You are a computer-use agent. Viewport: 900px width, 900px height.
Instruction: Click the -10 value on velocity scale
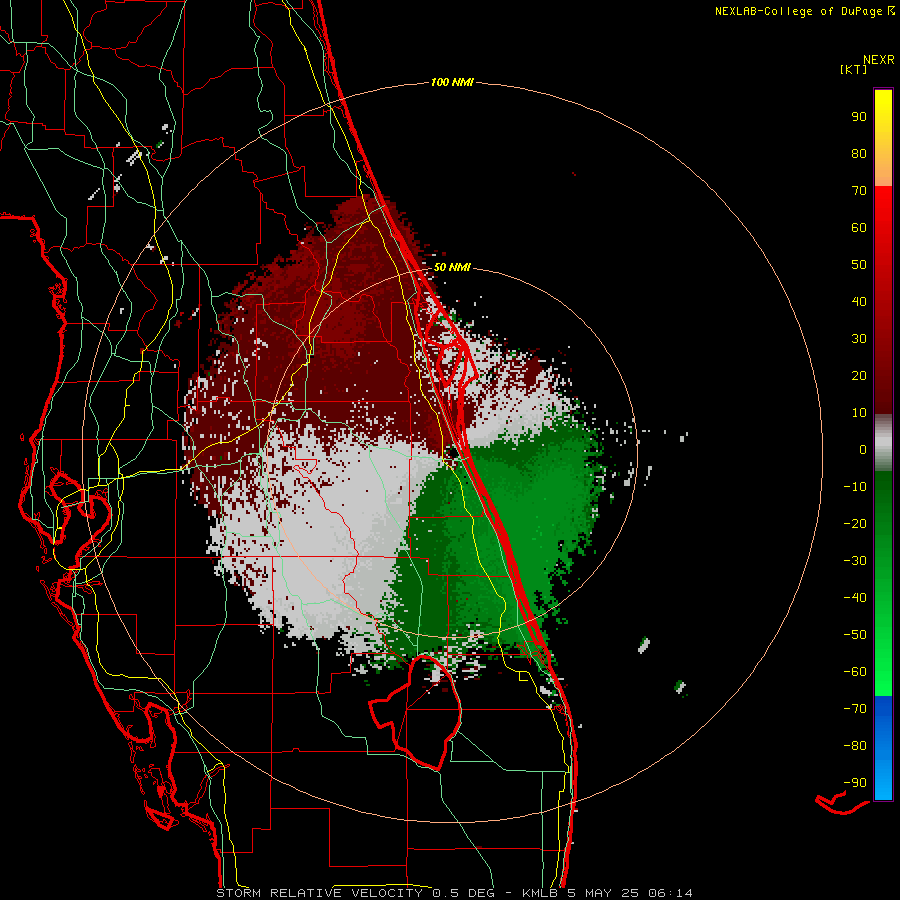pos(855,487)
